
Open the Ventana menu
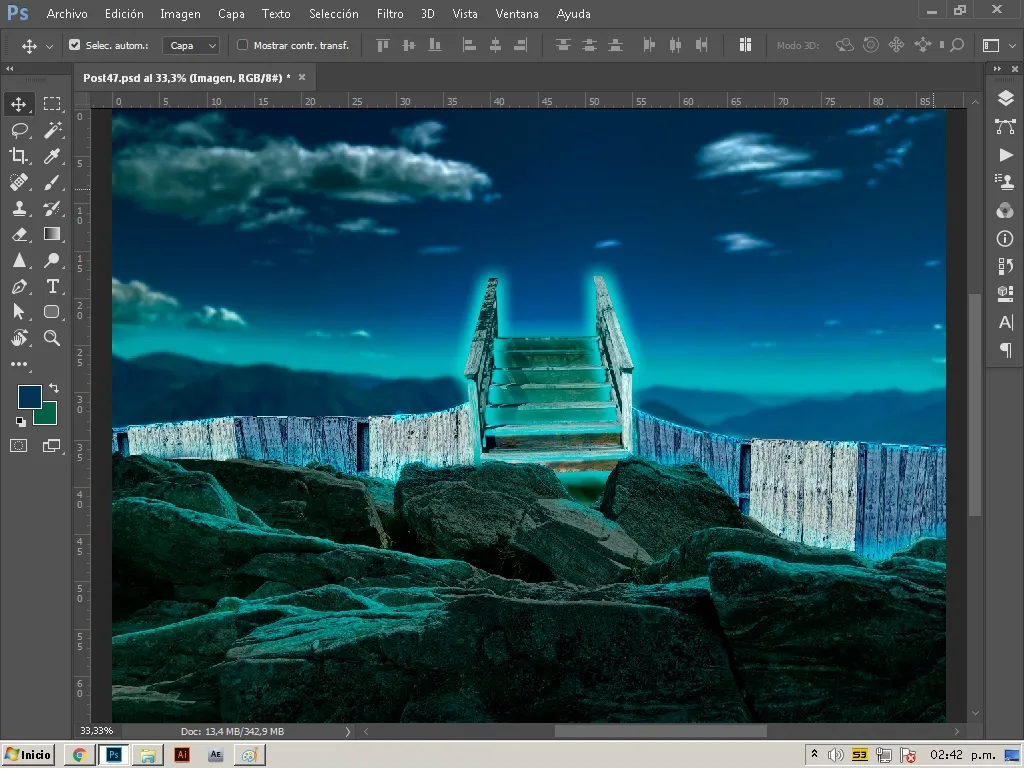(x=517, y=14)
